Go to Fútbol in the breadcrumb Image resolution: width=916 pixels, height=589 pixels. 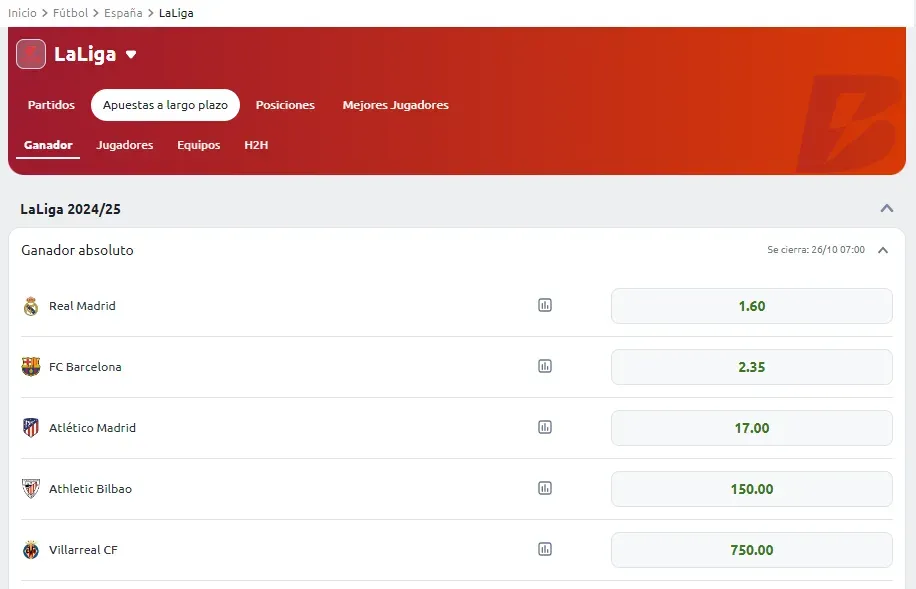[70, 13]
